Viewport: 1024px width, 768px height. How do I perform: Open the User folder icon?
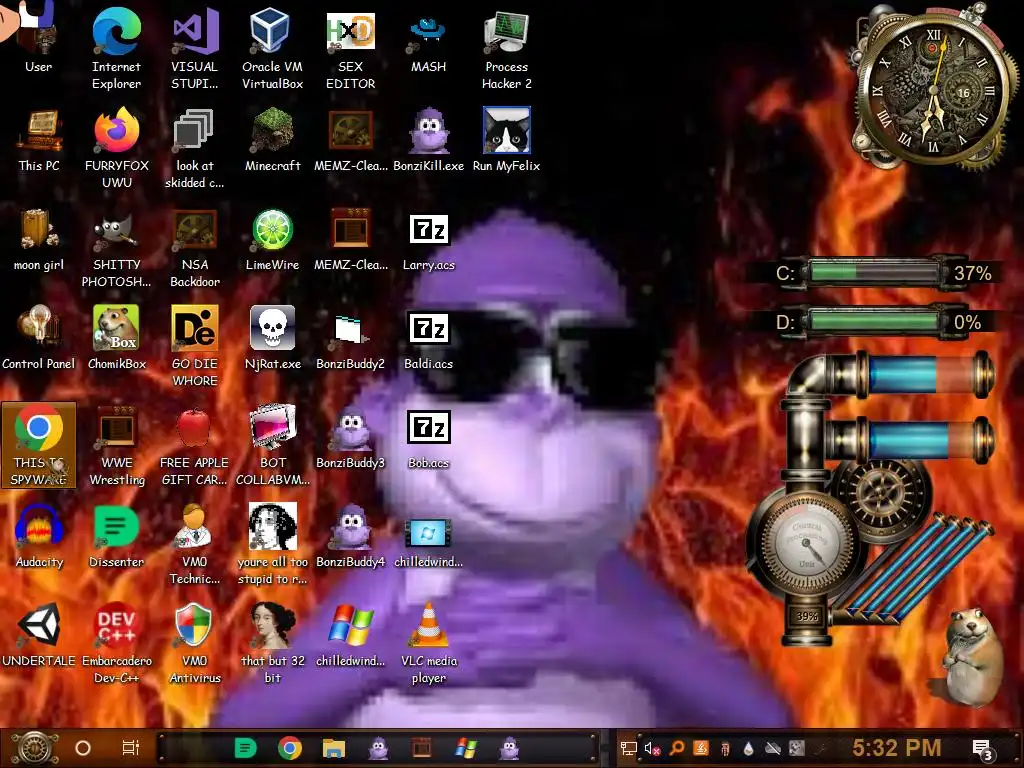39,40
